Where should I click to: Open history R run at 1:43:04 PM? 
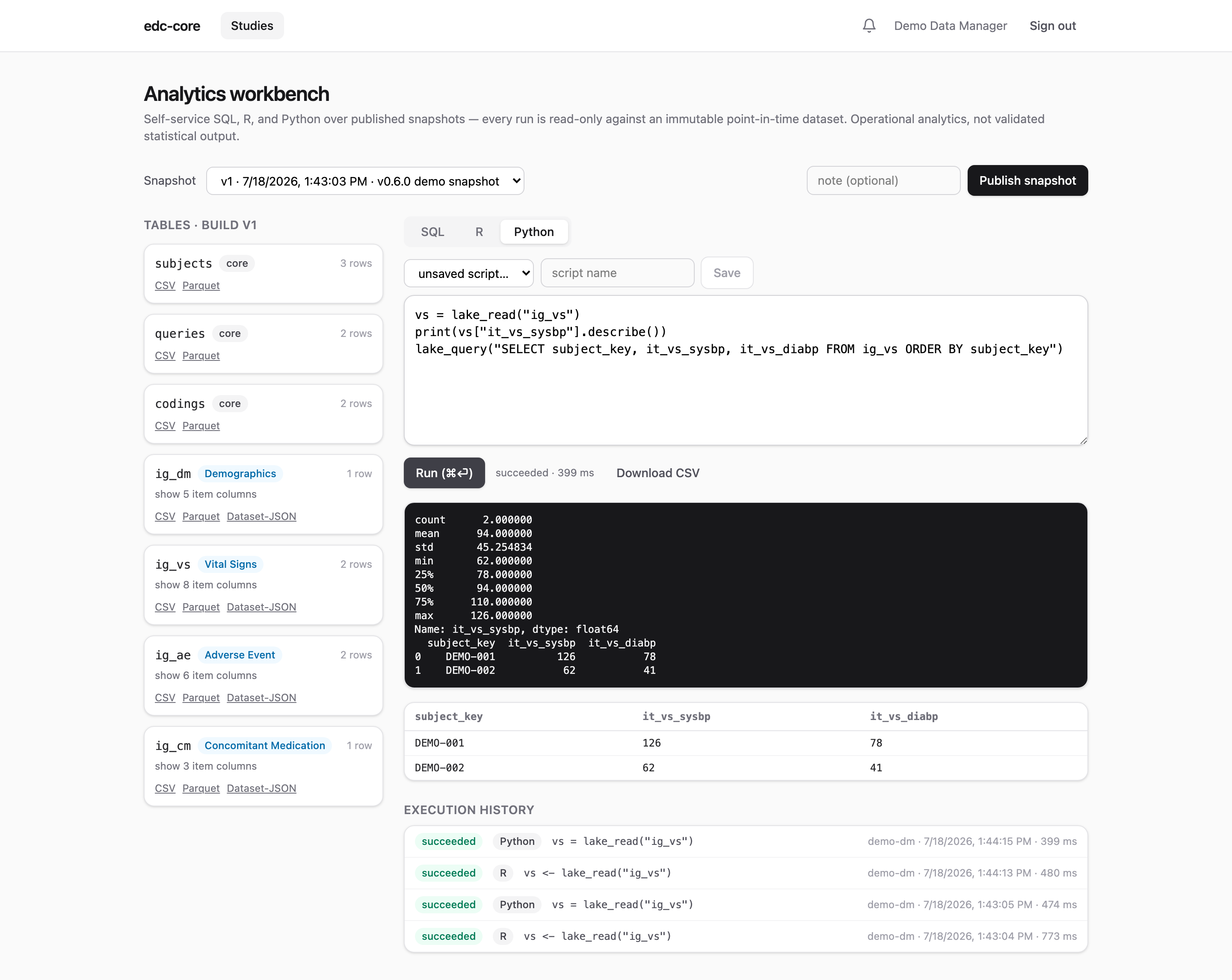(x=745, y=936)
